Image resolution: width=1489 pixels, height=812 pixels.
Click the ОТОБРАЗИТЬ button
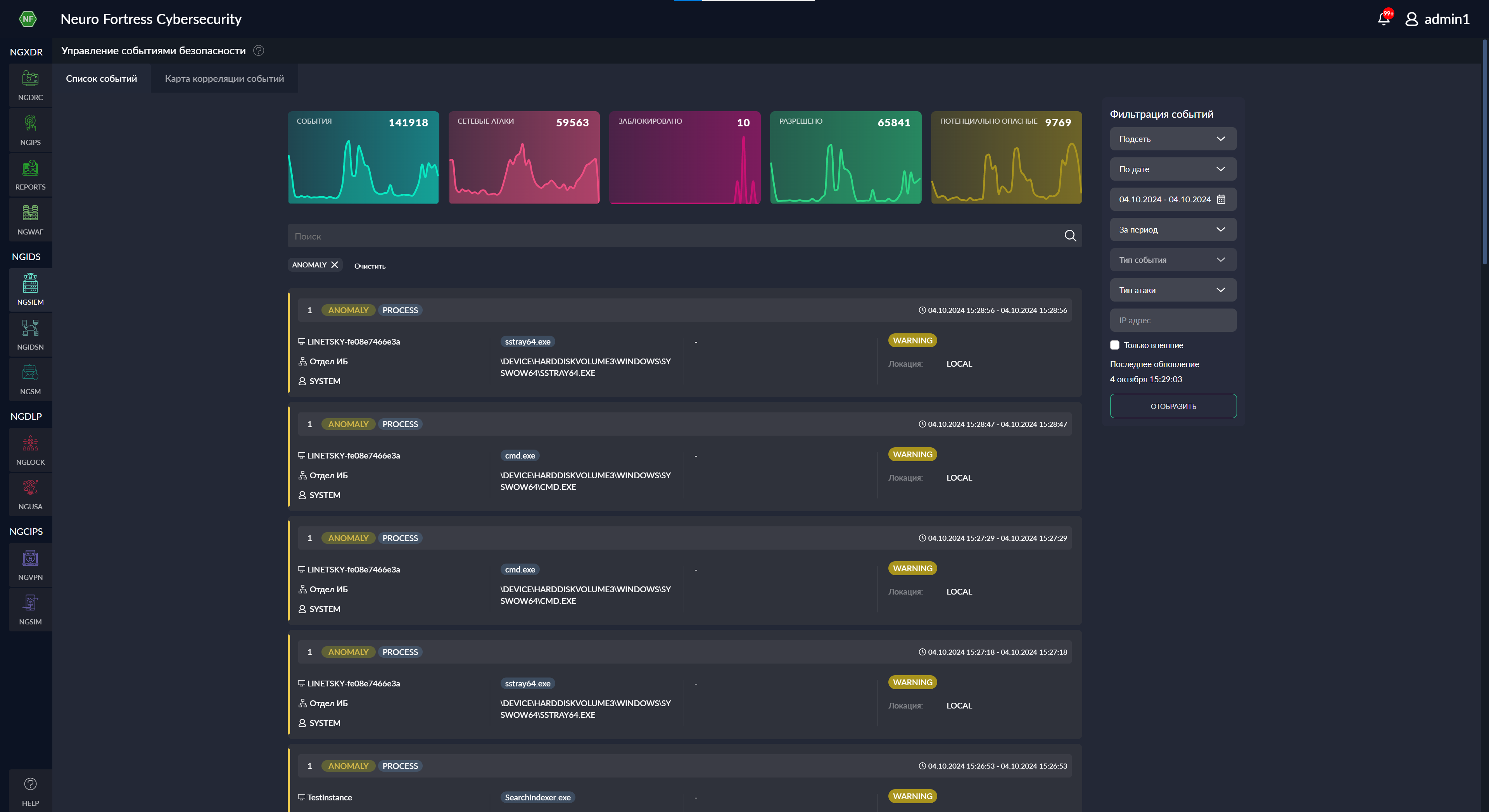click(x=1173, y=406)
